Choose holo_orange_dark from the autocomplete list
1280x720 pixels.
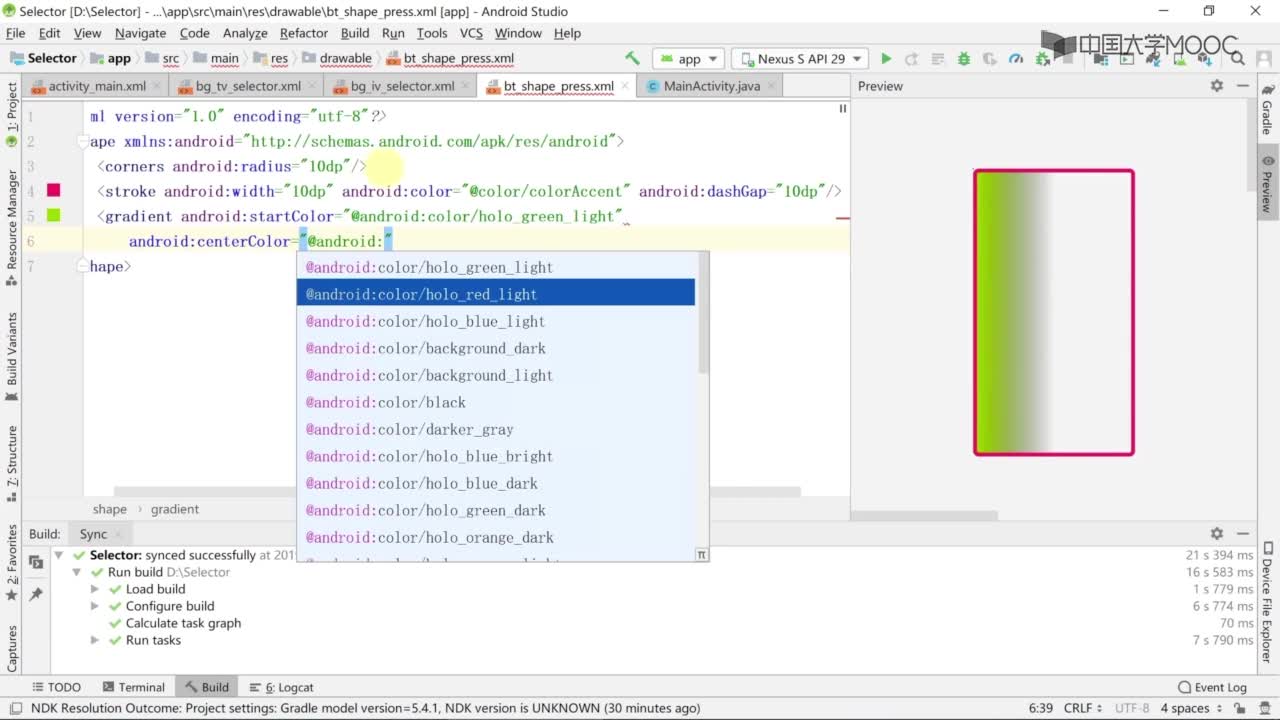tap(496, 537)
